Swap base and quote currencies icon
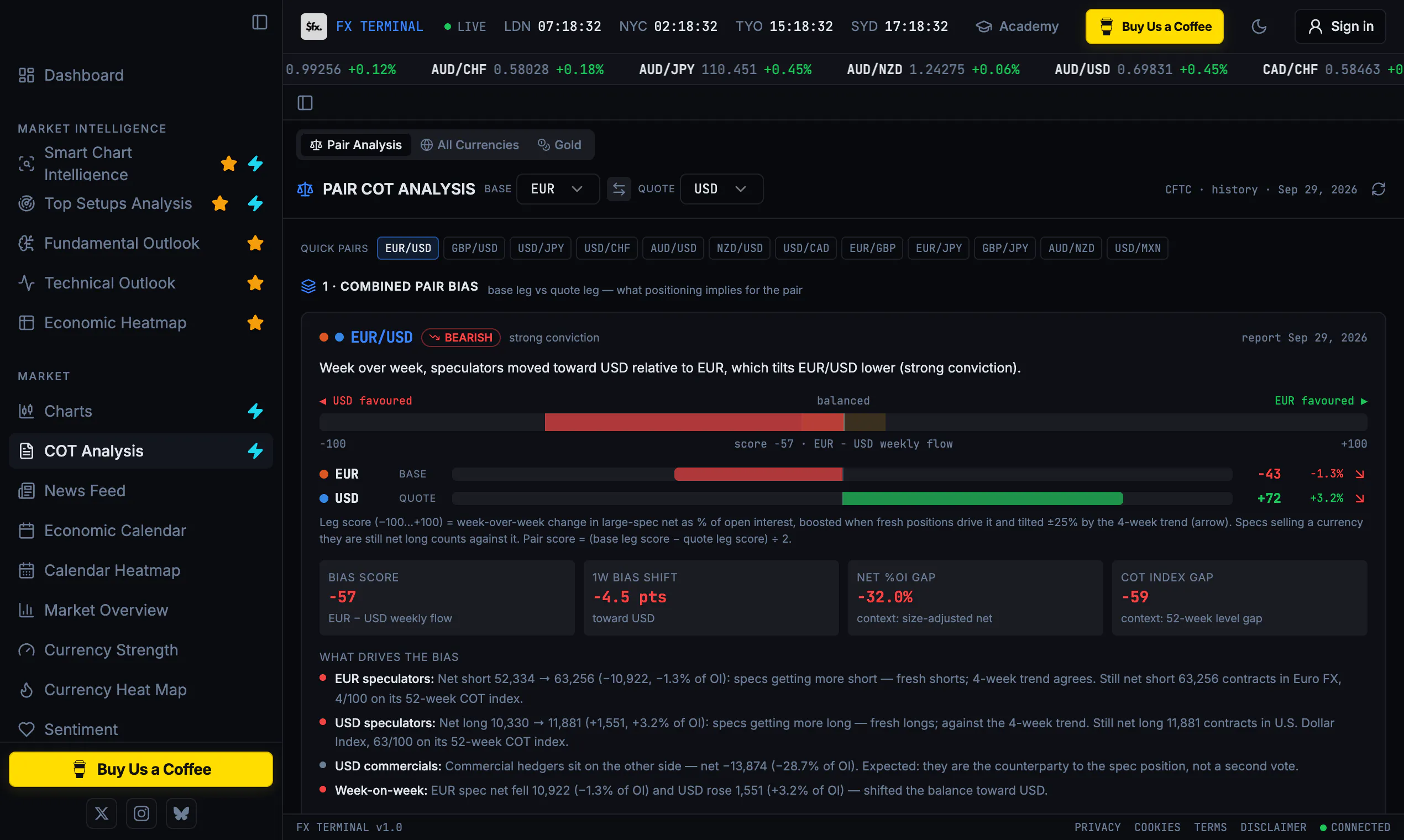 pyautogui.click(x=619, y=189)
